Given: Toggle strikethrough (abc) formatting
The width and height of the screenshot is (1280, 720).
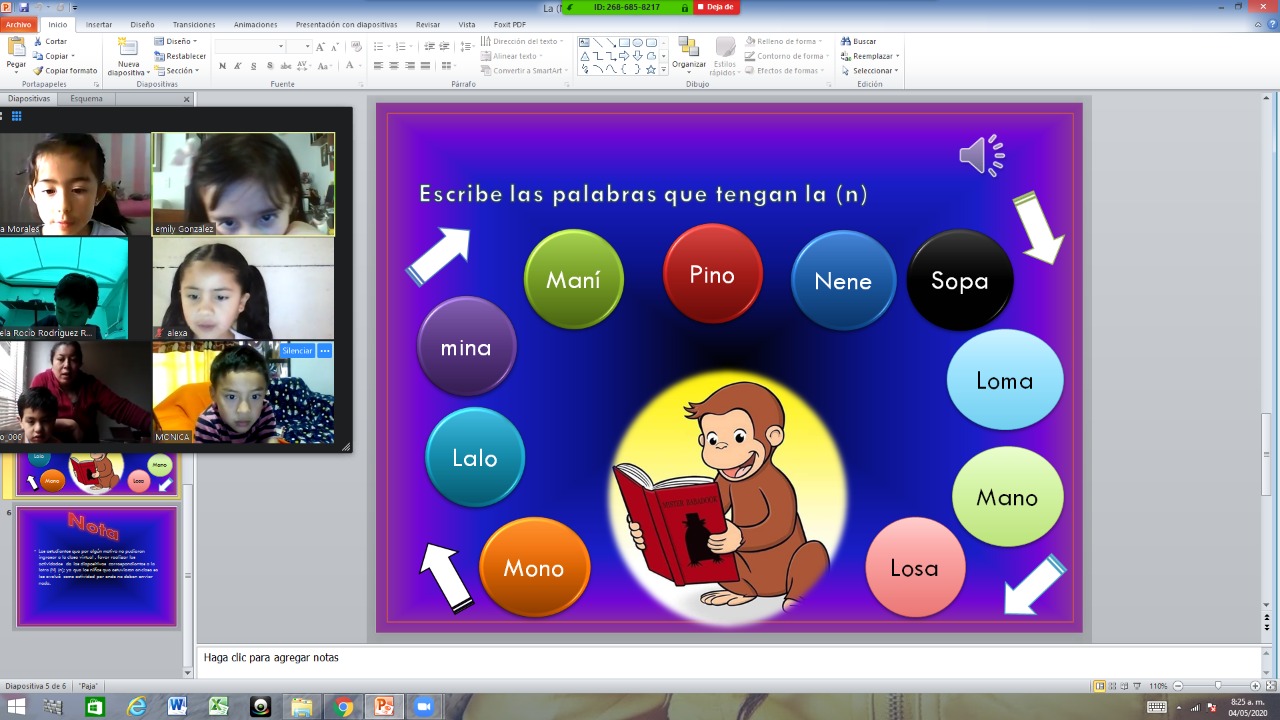Looking at the screenshot, I should coord(287,66).
